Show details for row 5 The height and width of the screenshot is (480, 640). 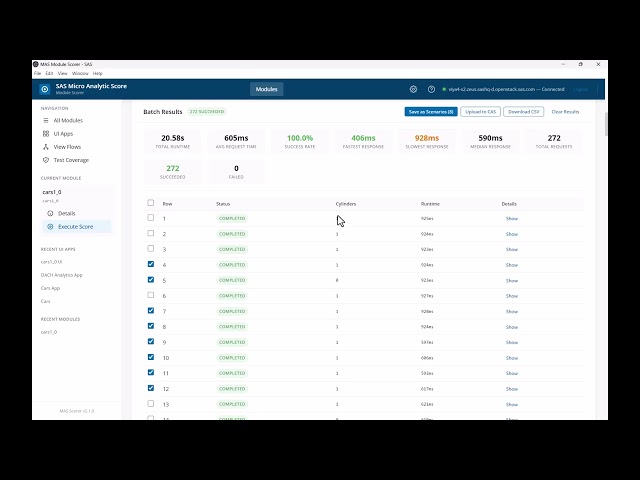click(512, 281)
